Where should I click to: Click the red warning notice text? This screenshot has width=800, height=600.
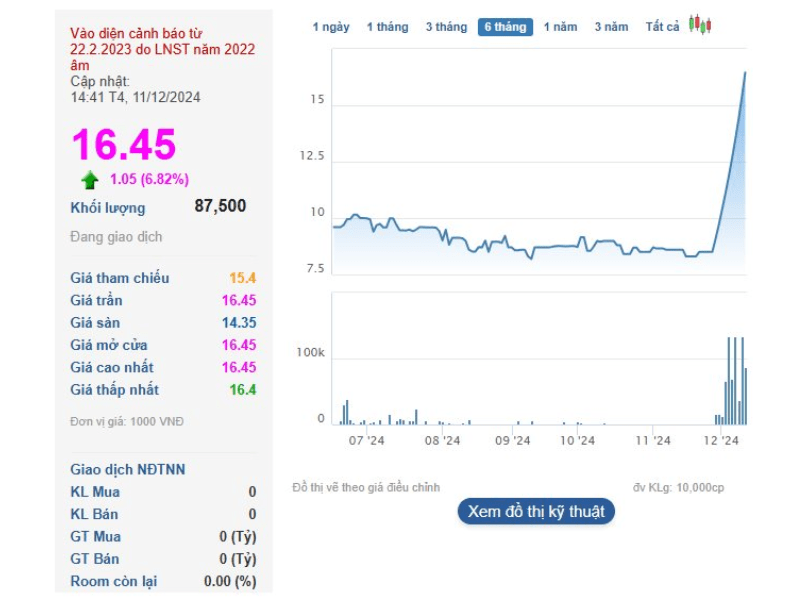[x=162, y=48]
